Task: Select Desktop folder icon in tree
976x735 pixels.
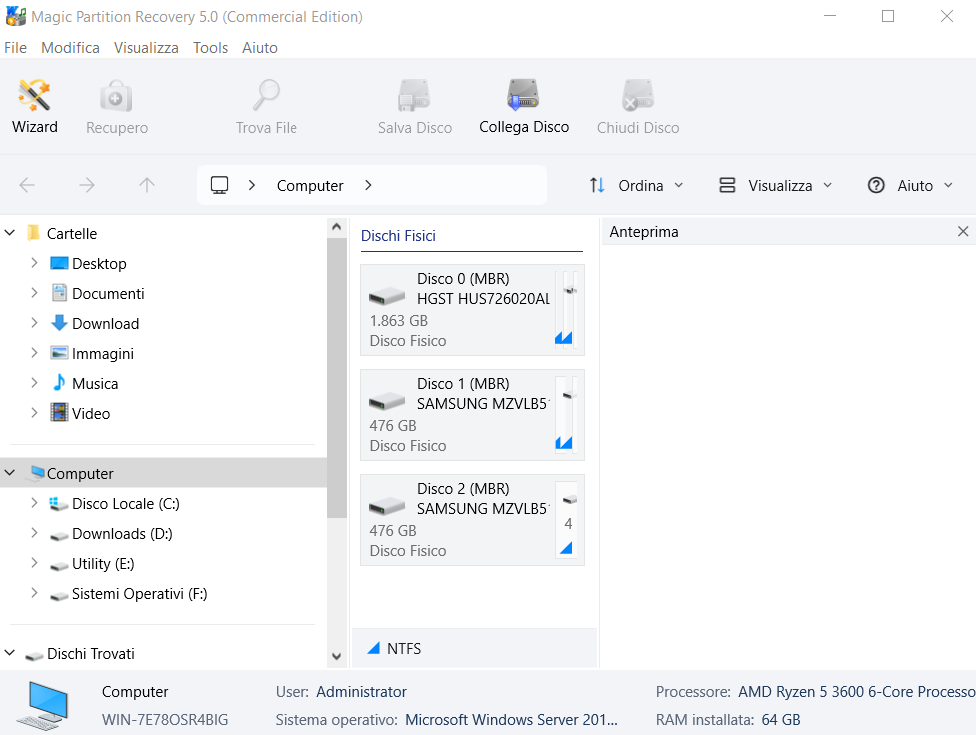Action: (59, 263)
